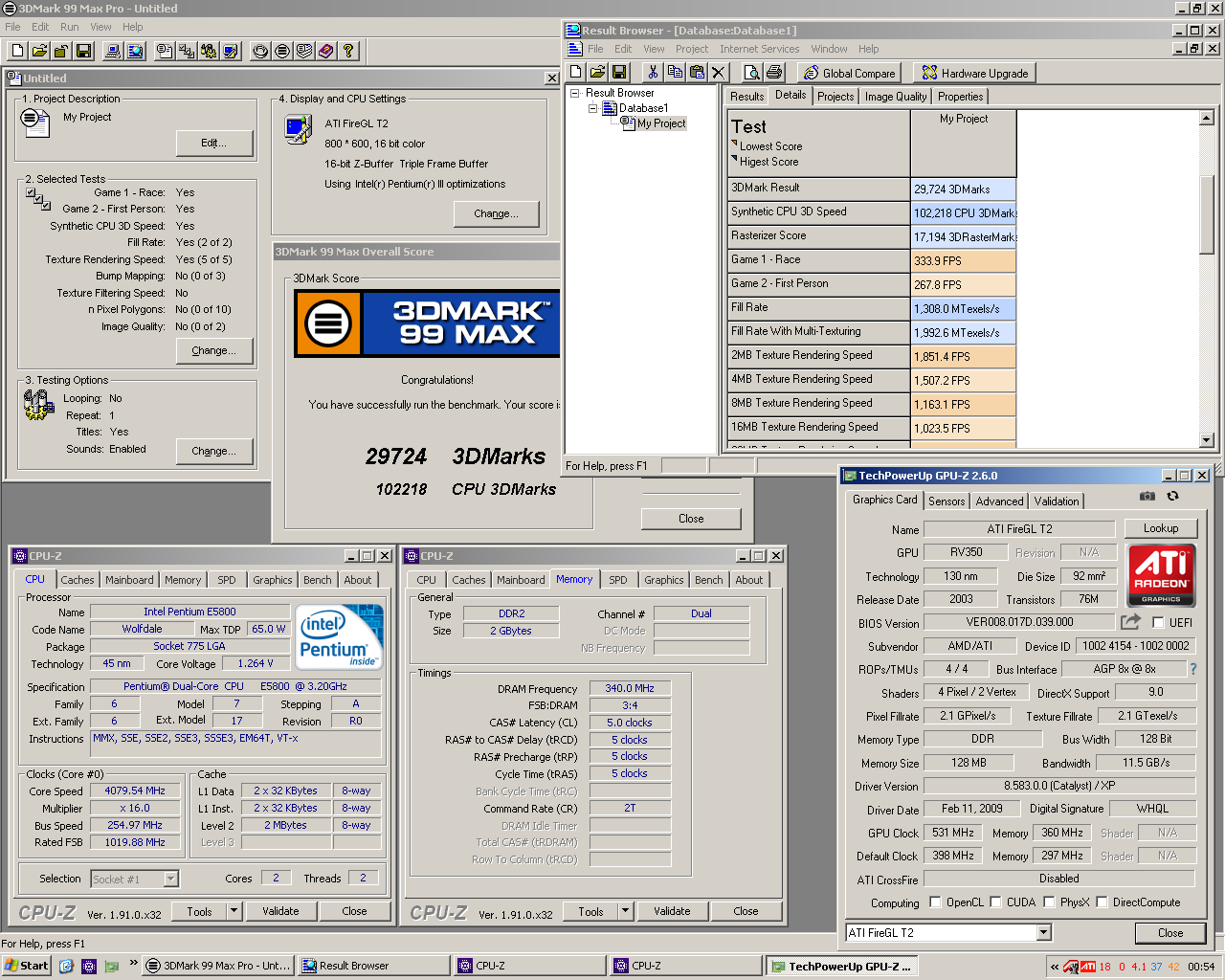Open the Results tab in Result Browser

point(746,97)
